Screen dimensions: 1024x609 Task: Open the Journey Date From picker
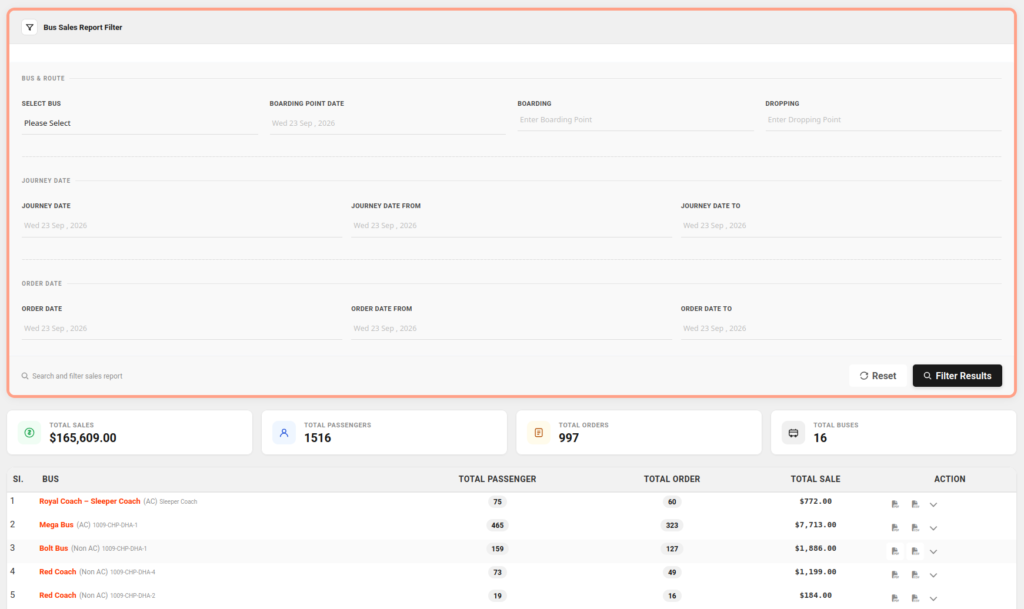(x=511, y=226)
